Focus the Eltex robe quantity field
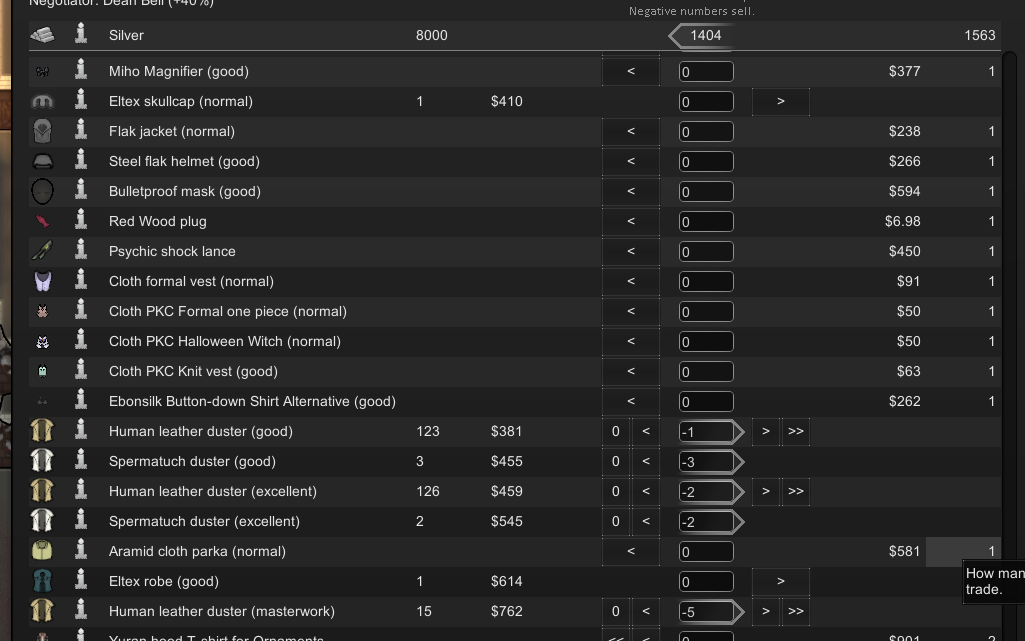 [706, 582]
